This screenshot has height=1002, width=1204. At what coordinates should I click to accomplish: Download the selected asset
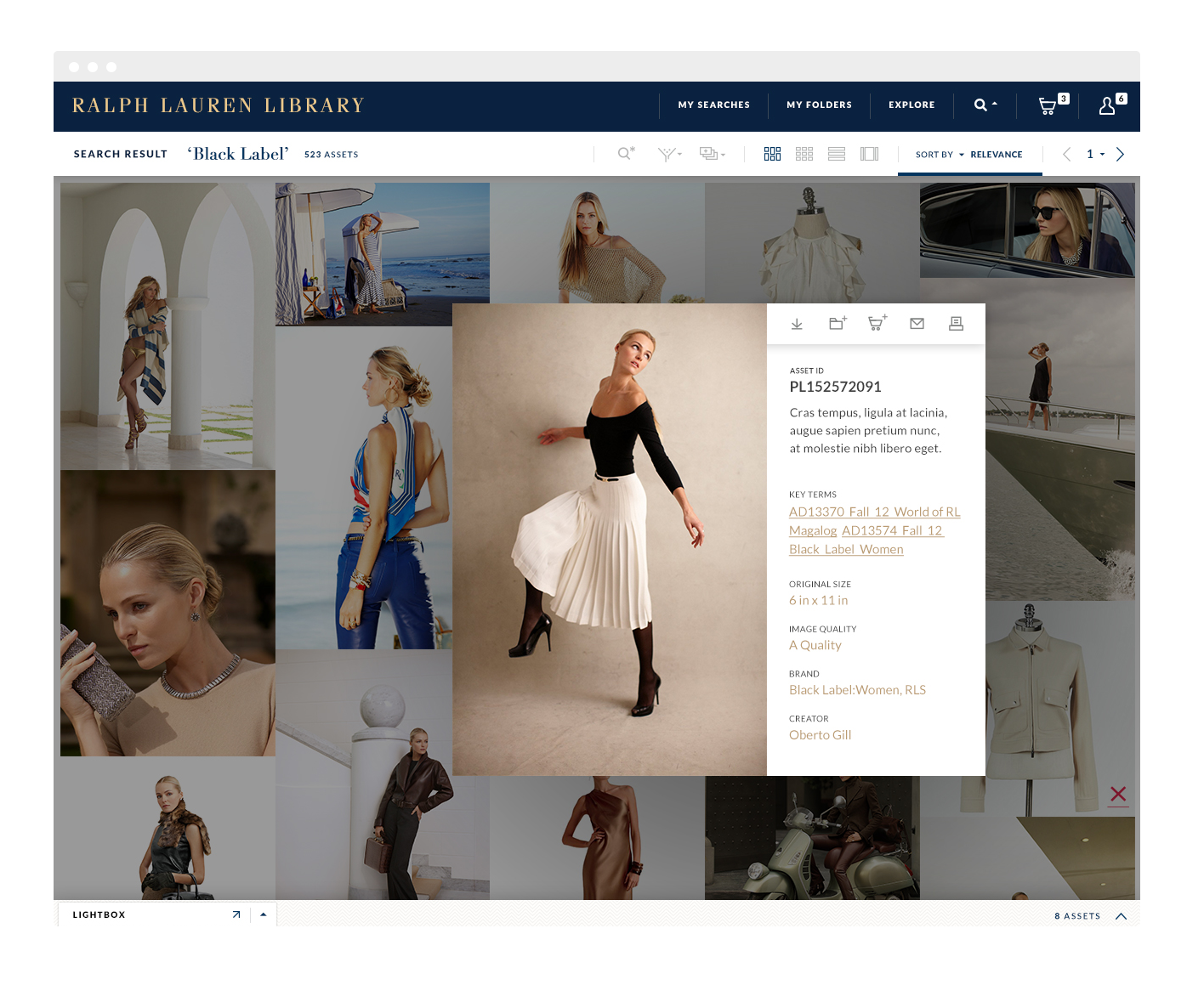click(x=797, y=324)
